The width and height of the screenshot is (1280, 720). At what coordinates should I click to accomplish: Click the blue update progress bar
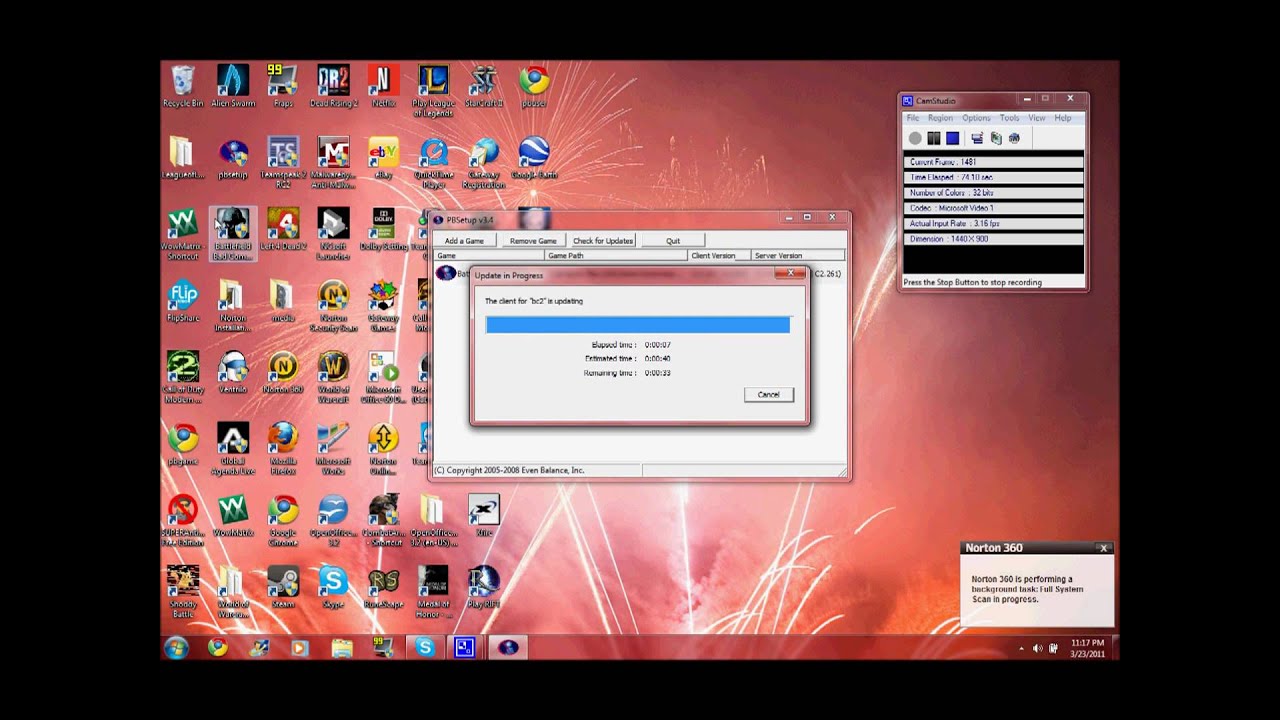pyautogui.click(x=638, y=325)
